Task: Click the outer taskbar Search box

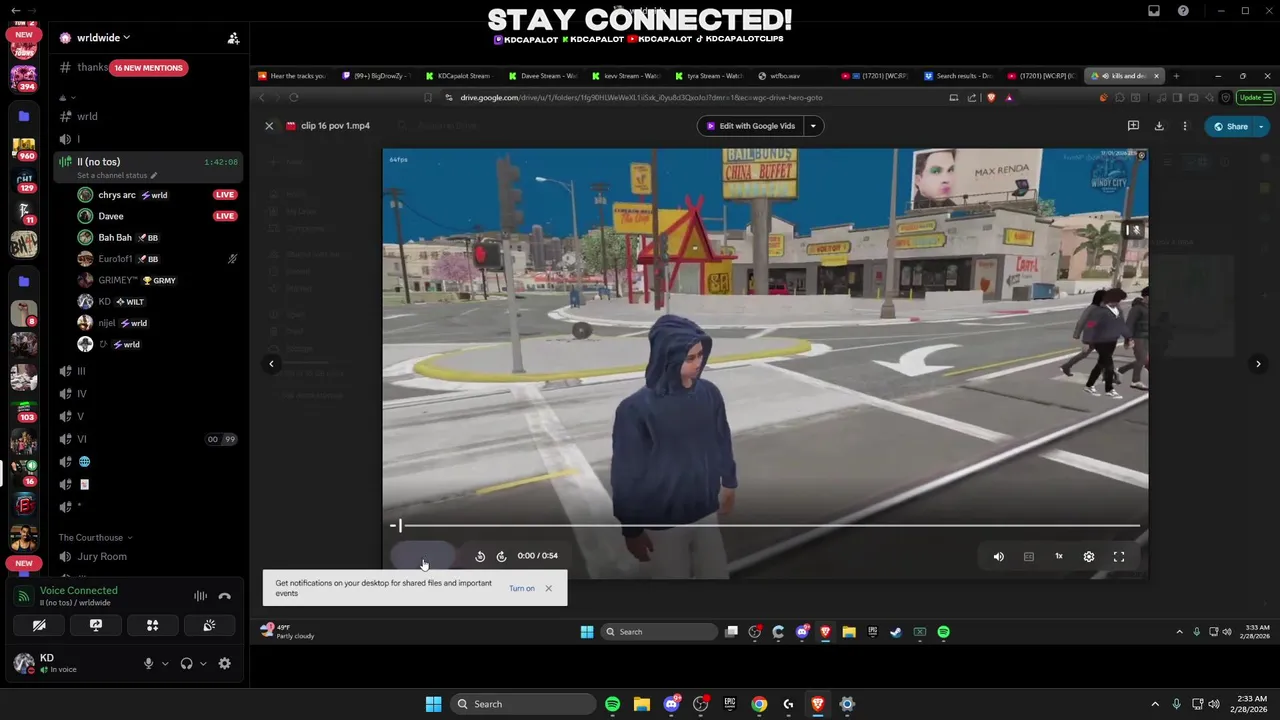Action: tap(522, 704)
